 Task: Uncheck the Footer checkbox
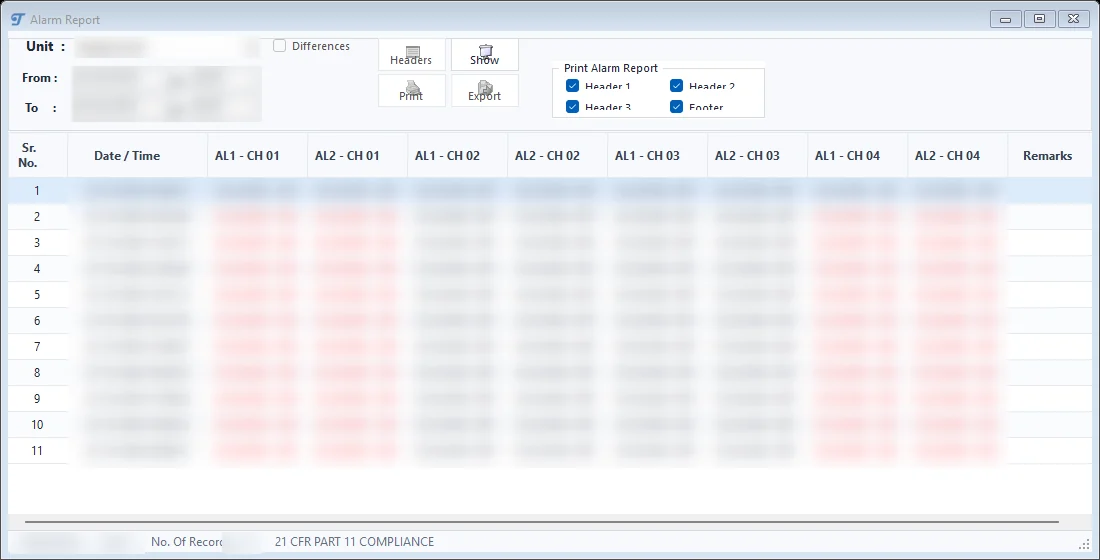click(676, 107)
